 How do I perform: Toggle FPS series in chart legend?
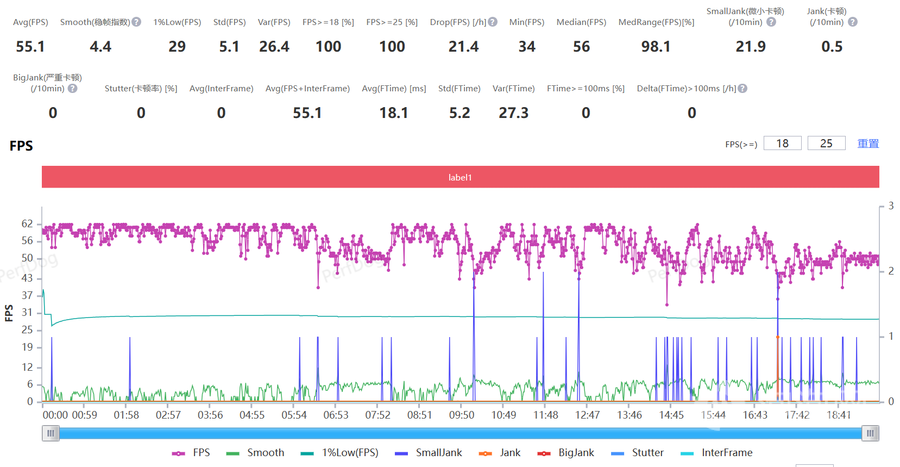[x=191, y=453]
